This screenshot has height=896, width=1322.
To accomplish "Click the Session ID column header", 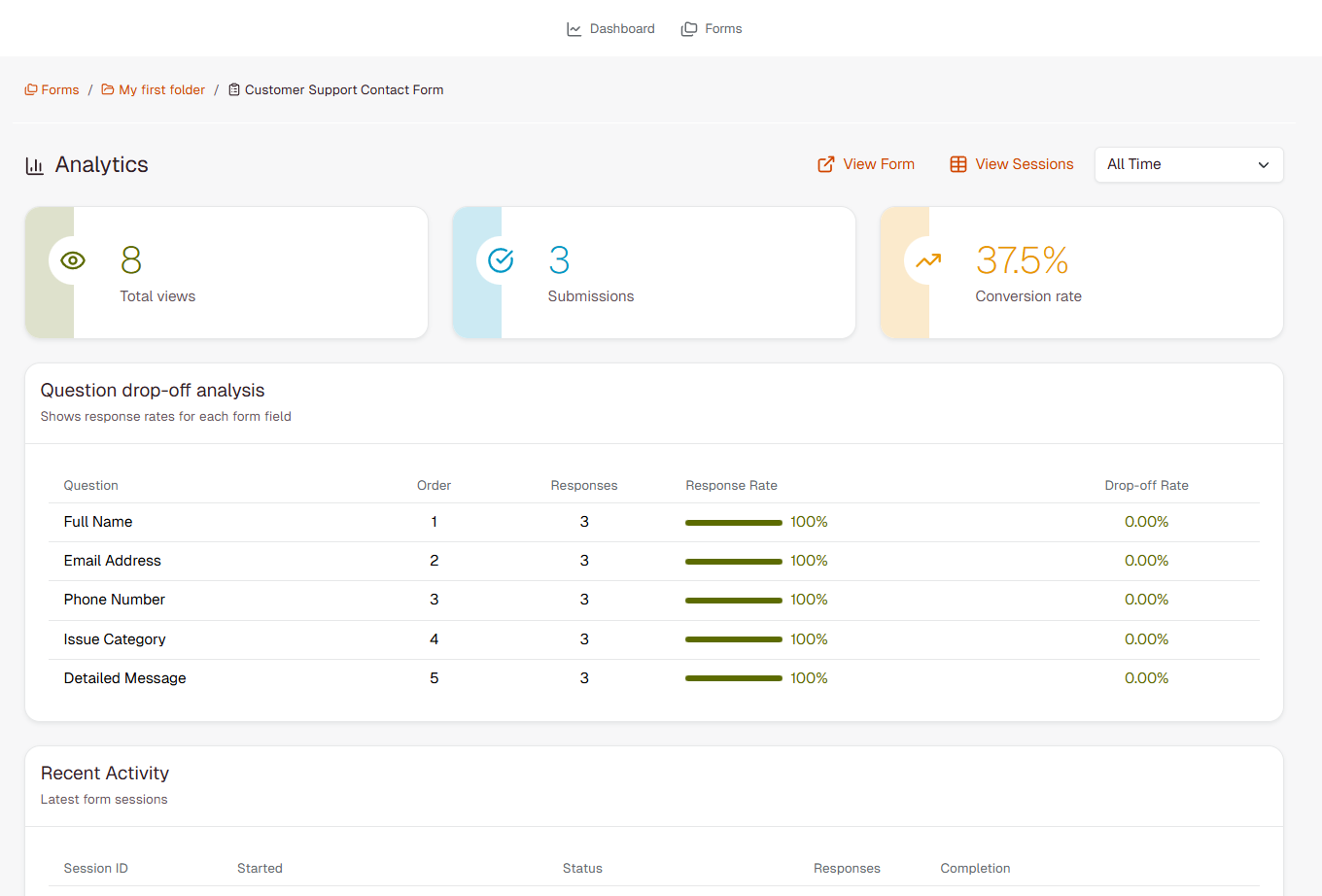I will tap(95, 868).
